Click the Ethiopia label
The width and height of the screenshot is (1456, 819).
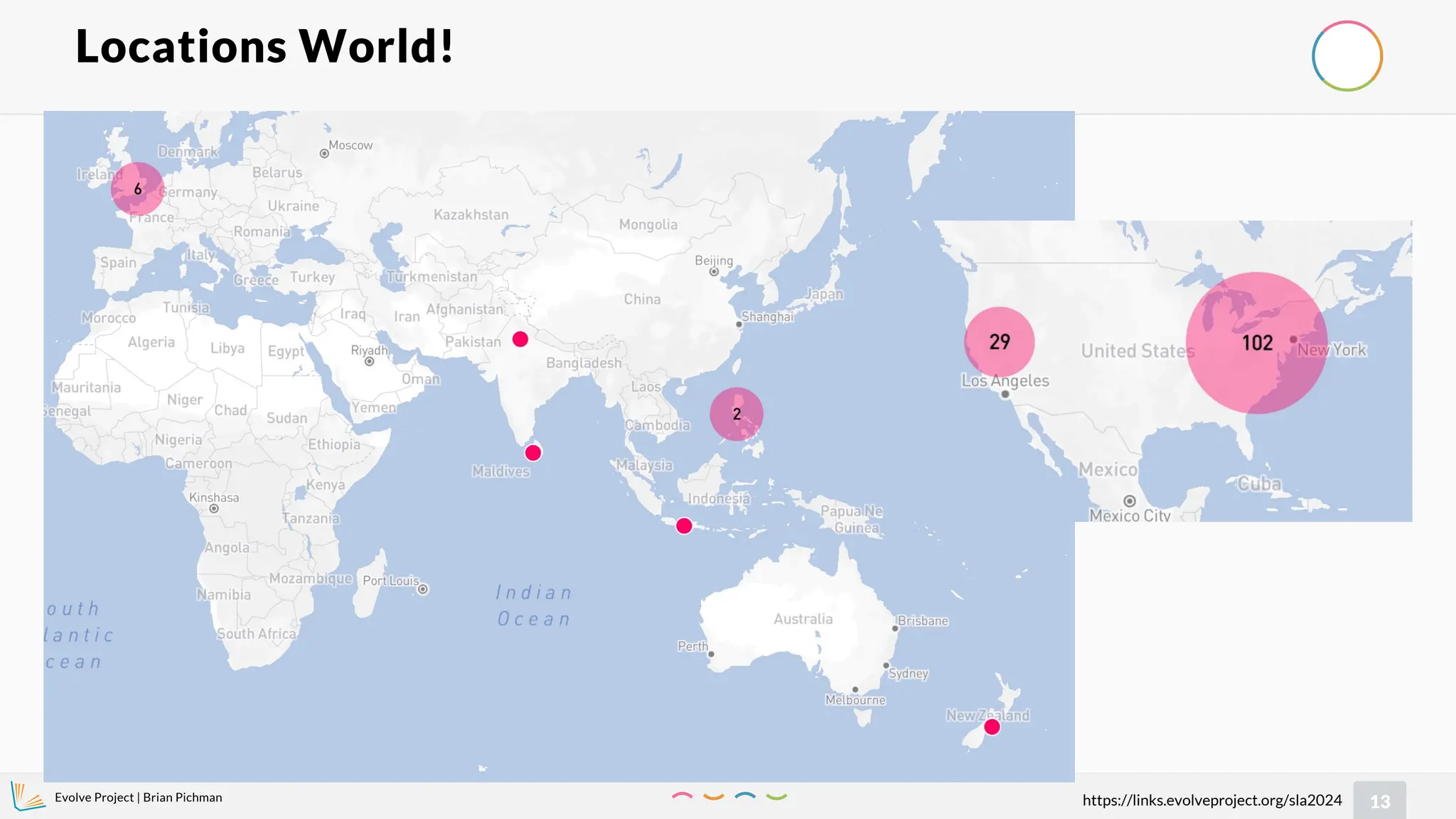(334, 445)
